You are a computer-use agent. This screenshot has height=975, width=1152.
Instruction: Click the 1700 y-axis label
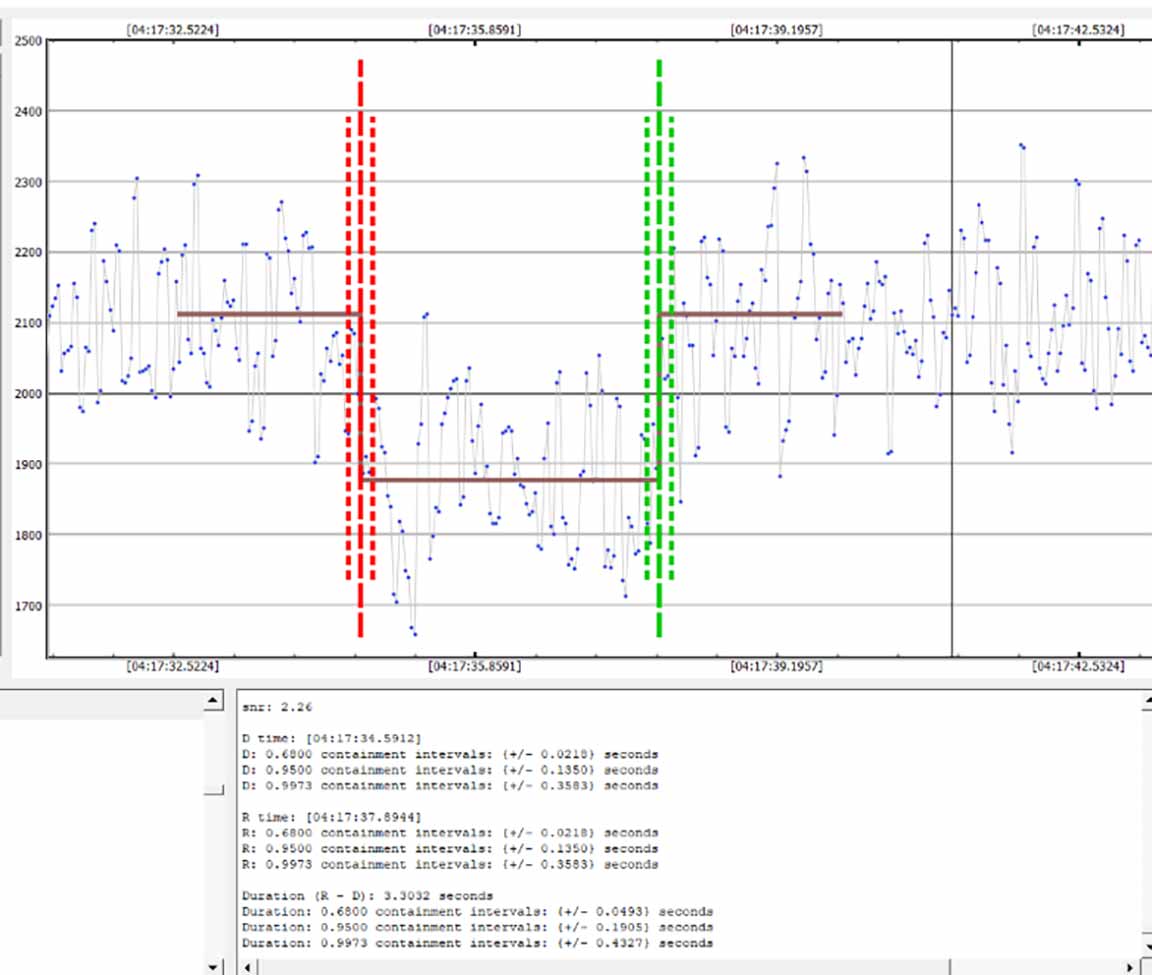click(28, 606)
